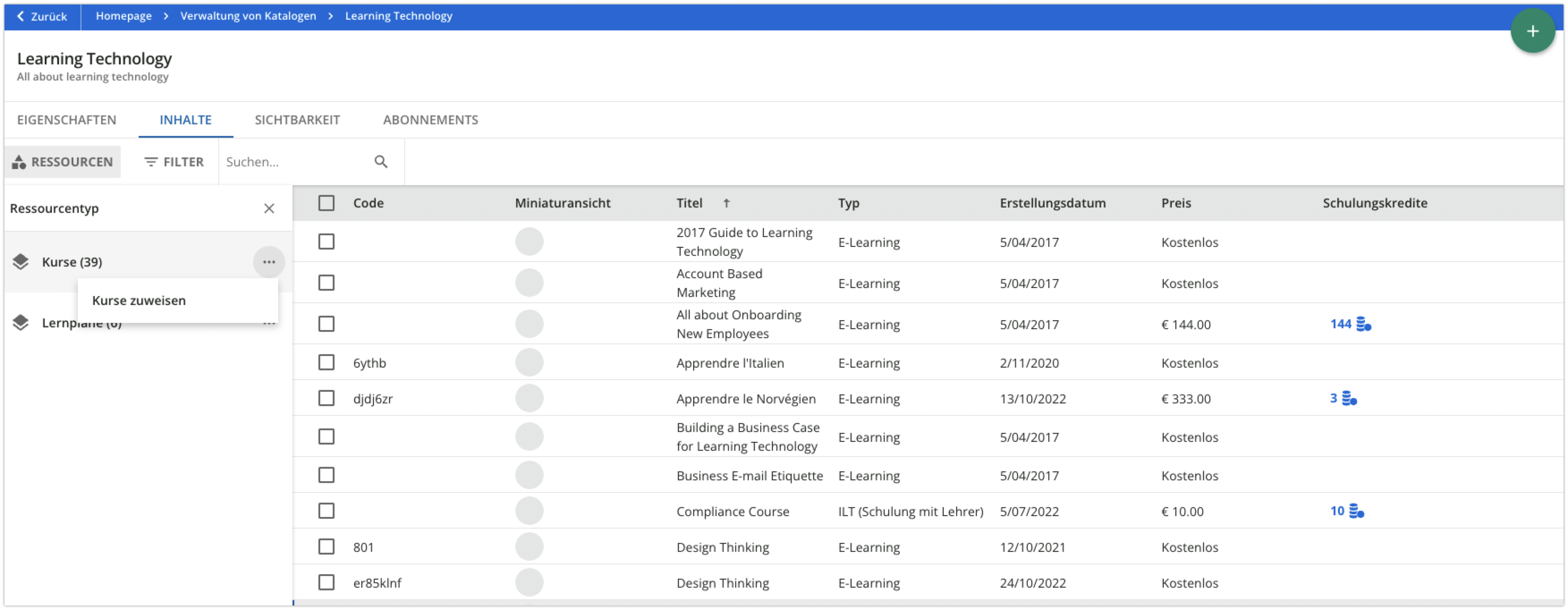Choose Kurse zuweisen from popup menu
The width and height of the screenshot is (1568, 610).
(139, 301)
